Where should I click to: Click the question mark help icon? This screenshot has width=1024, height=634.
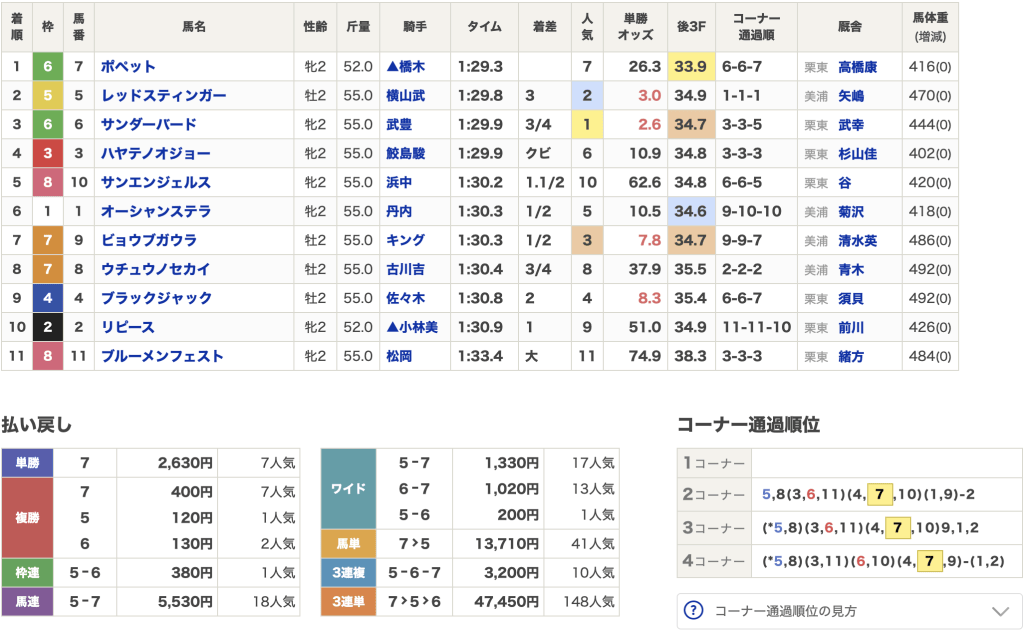coord(693,610)
